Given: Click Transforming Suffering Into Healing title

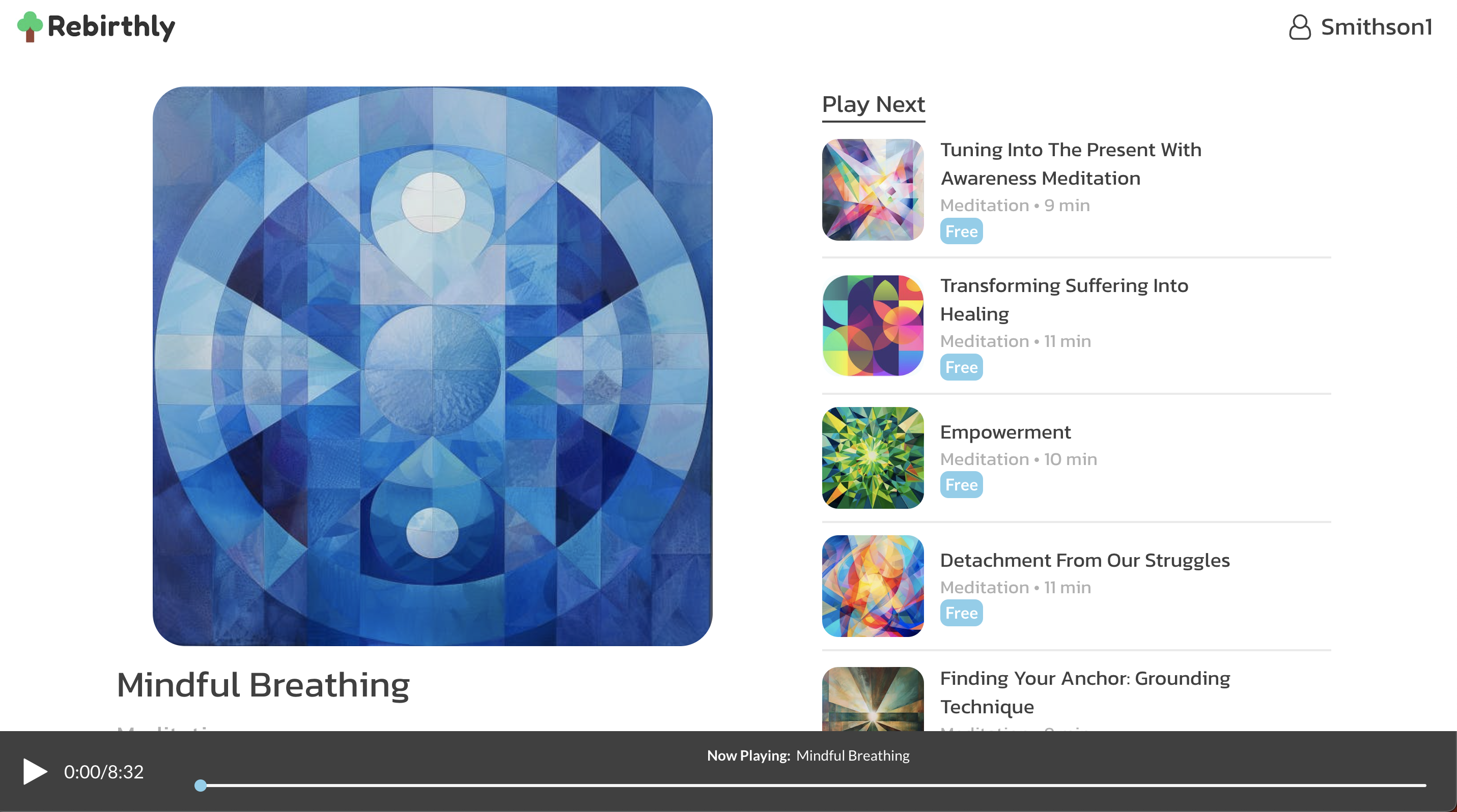Looking at the screenshot, I should point(1064,300).
